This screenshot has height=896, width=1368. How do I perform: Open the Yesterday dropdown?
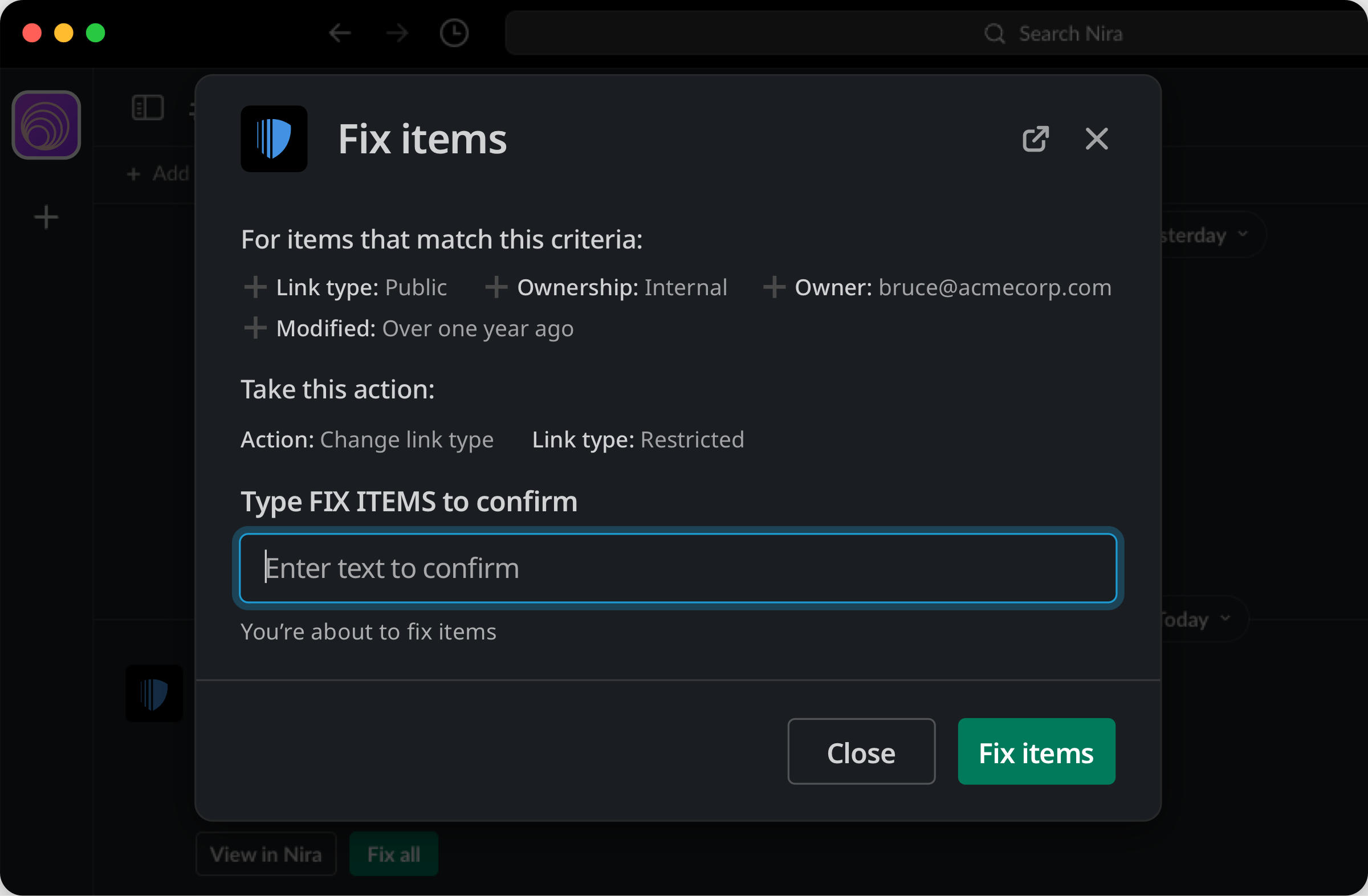pos(1202,234)
